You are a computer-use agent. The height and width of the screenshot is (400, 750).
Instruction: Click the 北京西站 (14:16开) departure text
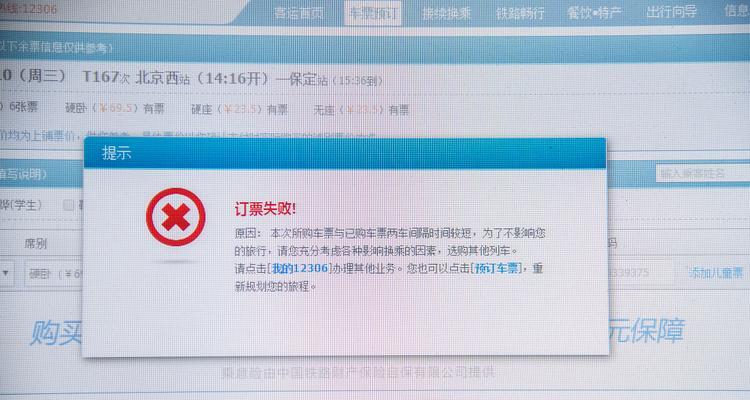[202, 78]
